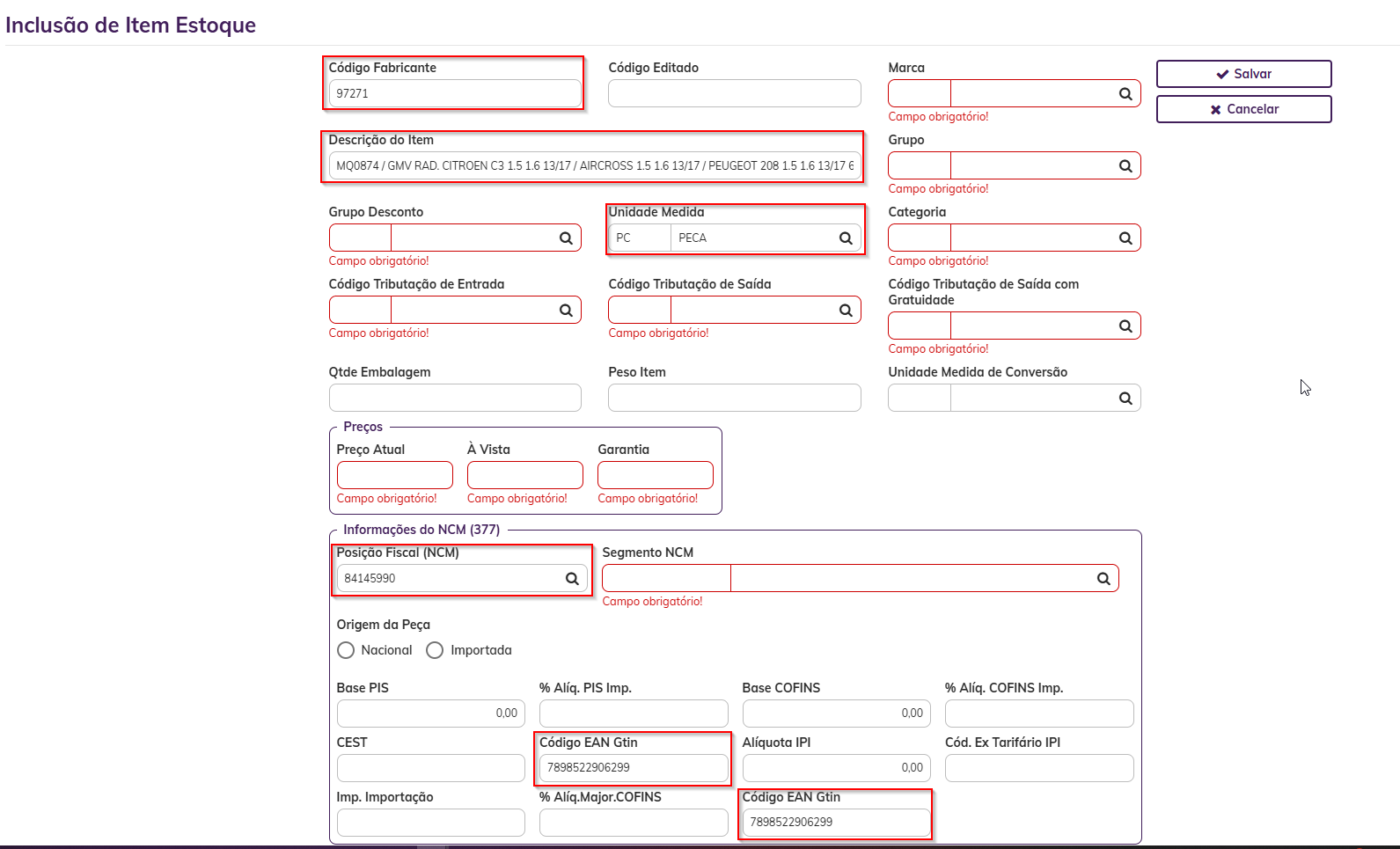The height and width of the screenshot is (849, 1400).
Task: Click the Código Editado input field
Action: 735,93
